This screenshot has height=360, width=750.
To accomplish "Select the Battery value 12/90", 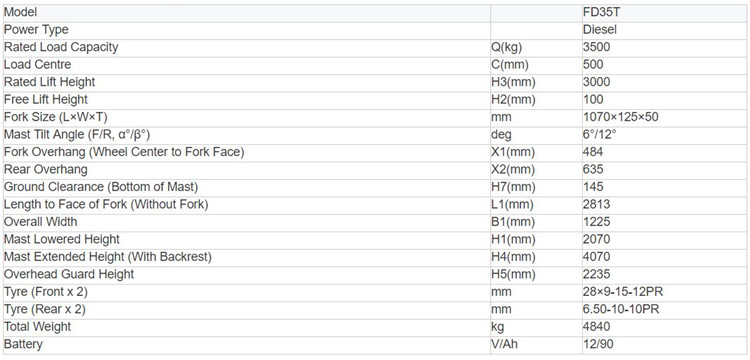I will pos(598,344).
